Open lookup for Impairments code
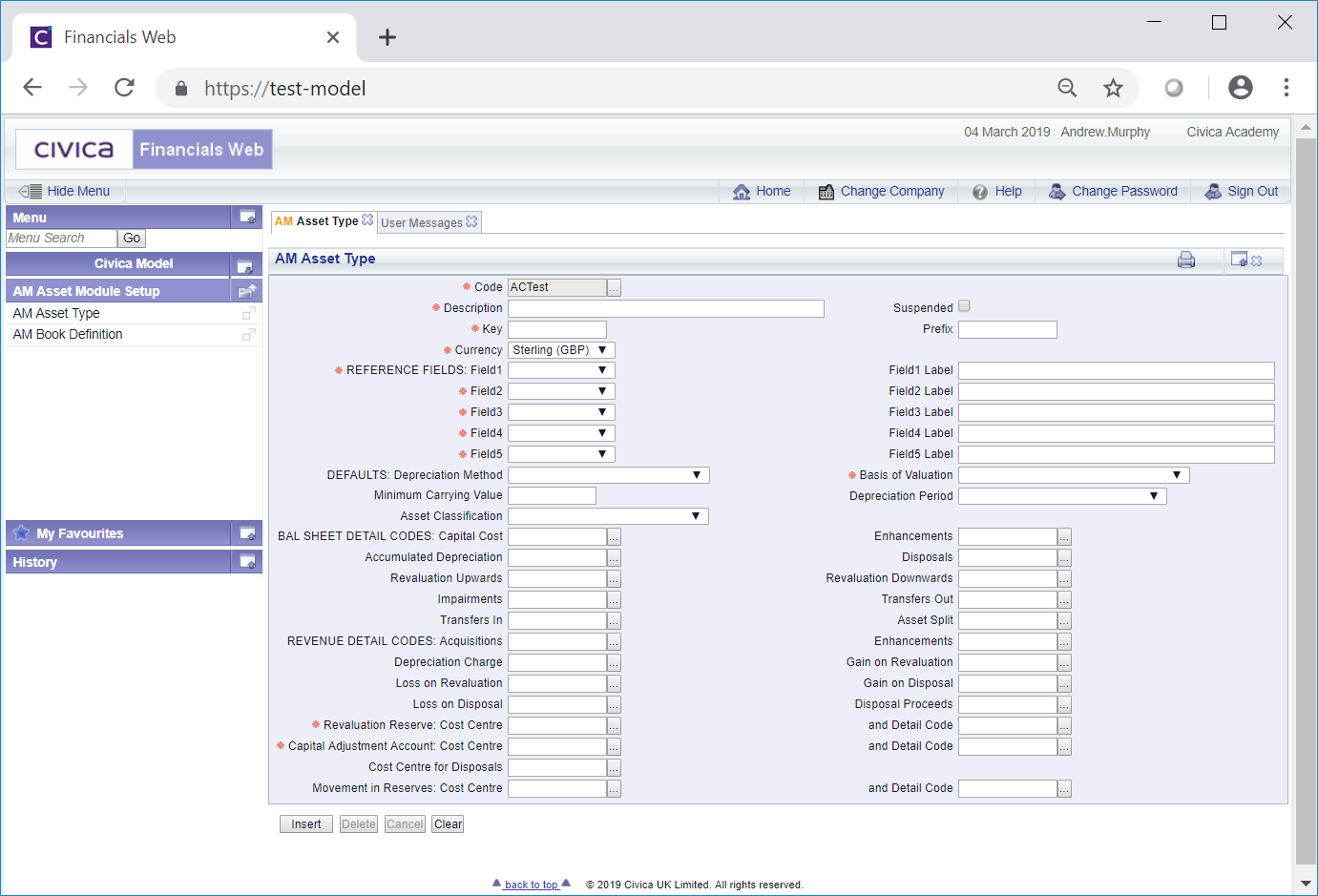The height and width of the screenshot is (896, 1318). click(x=614, y=600)
